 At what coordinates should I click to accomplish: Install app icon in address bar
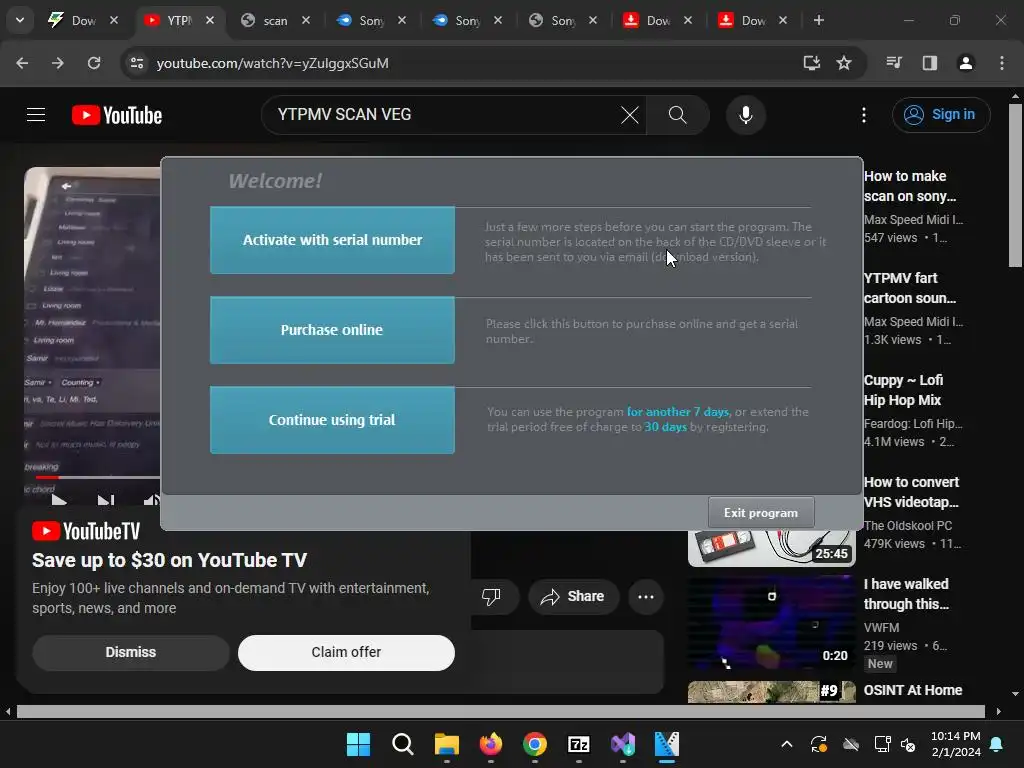(811, 63)
